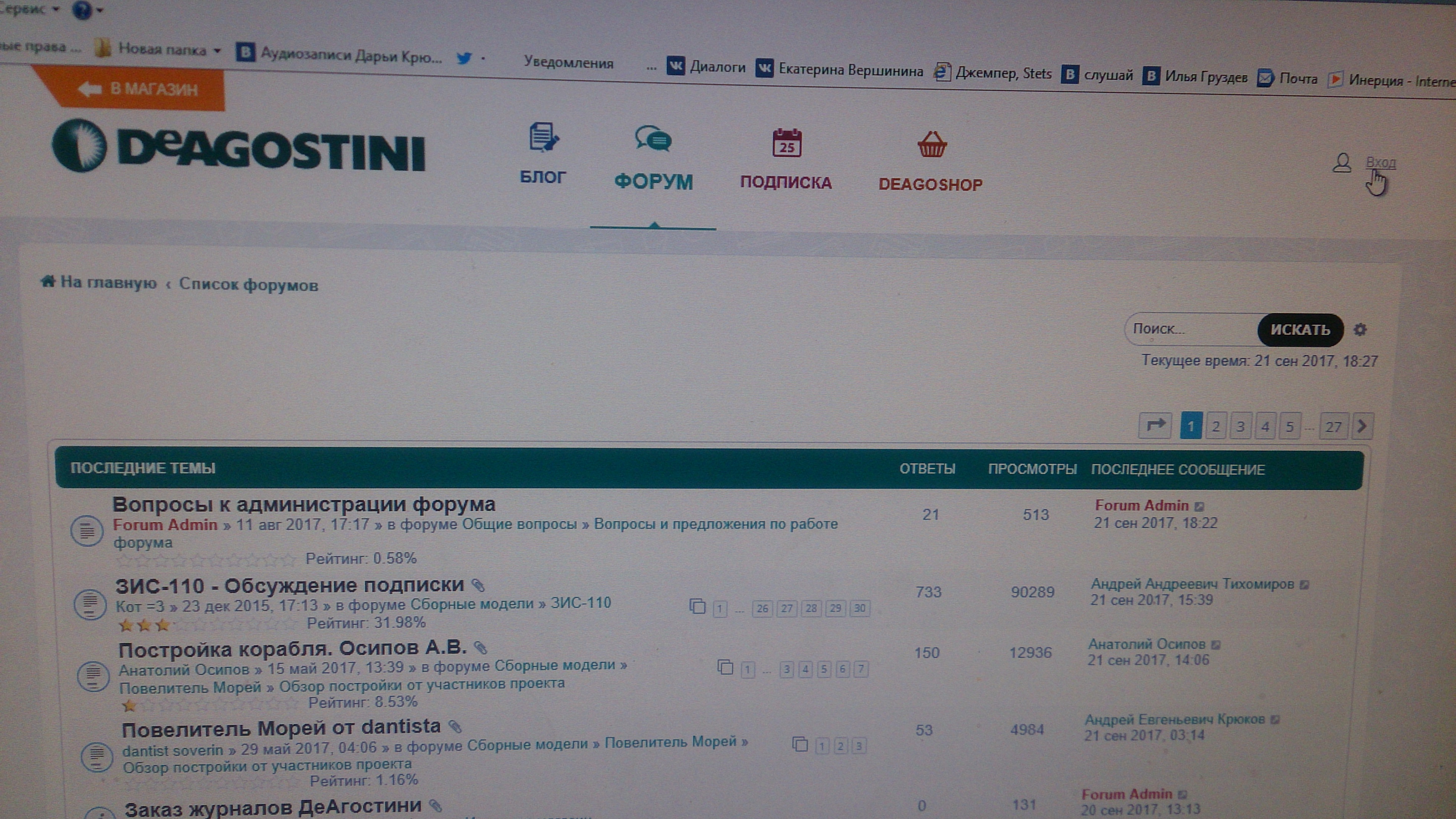Open the Форум chat bubbles icon
The height and width of the screenshot is (819, 1456).
[x=653, y=139]
